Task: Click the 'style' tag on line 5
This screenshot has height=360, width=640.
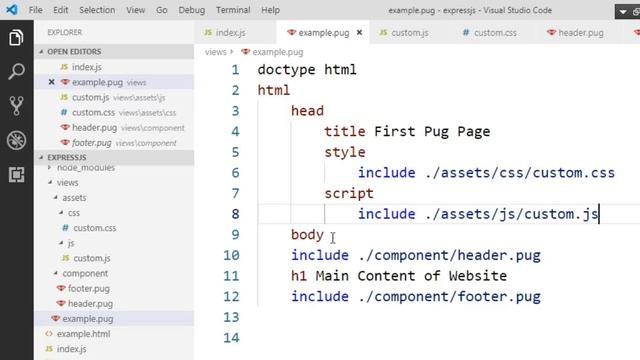Action: pyautogui.click(x=345, y=152)
